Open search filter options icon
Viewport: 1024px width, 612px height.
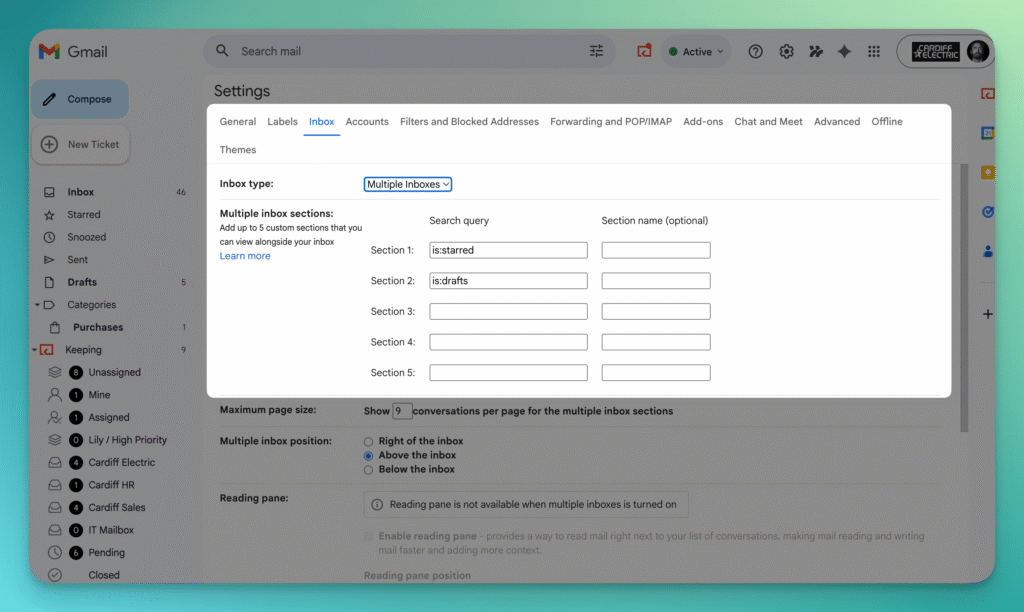(596, 51)
